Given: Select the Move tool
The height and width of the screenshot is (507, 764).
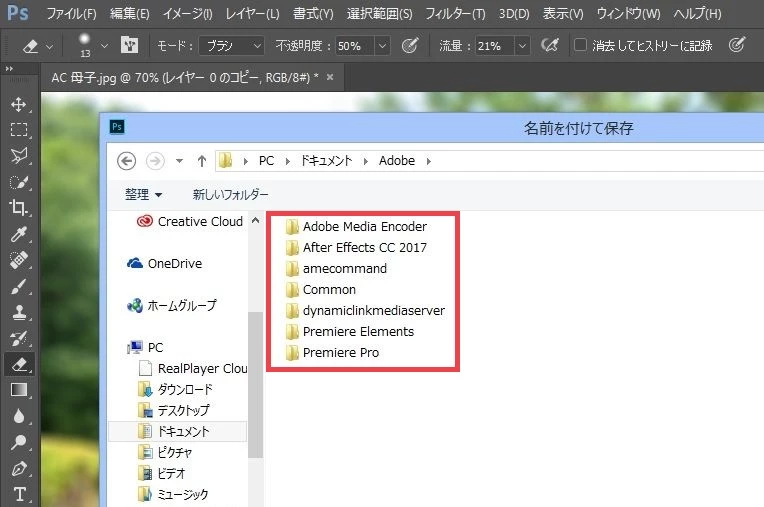Looking at the screenshot, I should pyautogui.click(x=19, y=104).
